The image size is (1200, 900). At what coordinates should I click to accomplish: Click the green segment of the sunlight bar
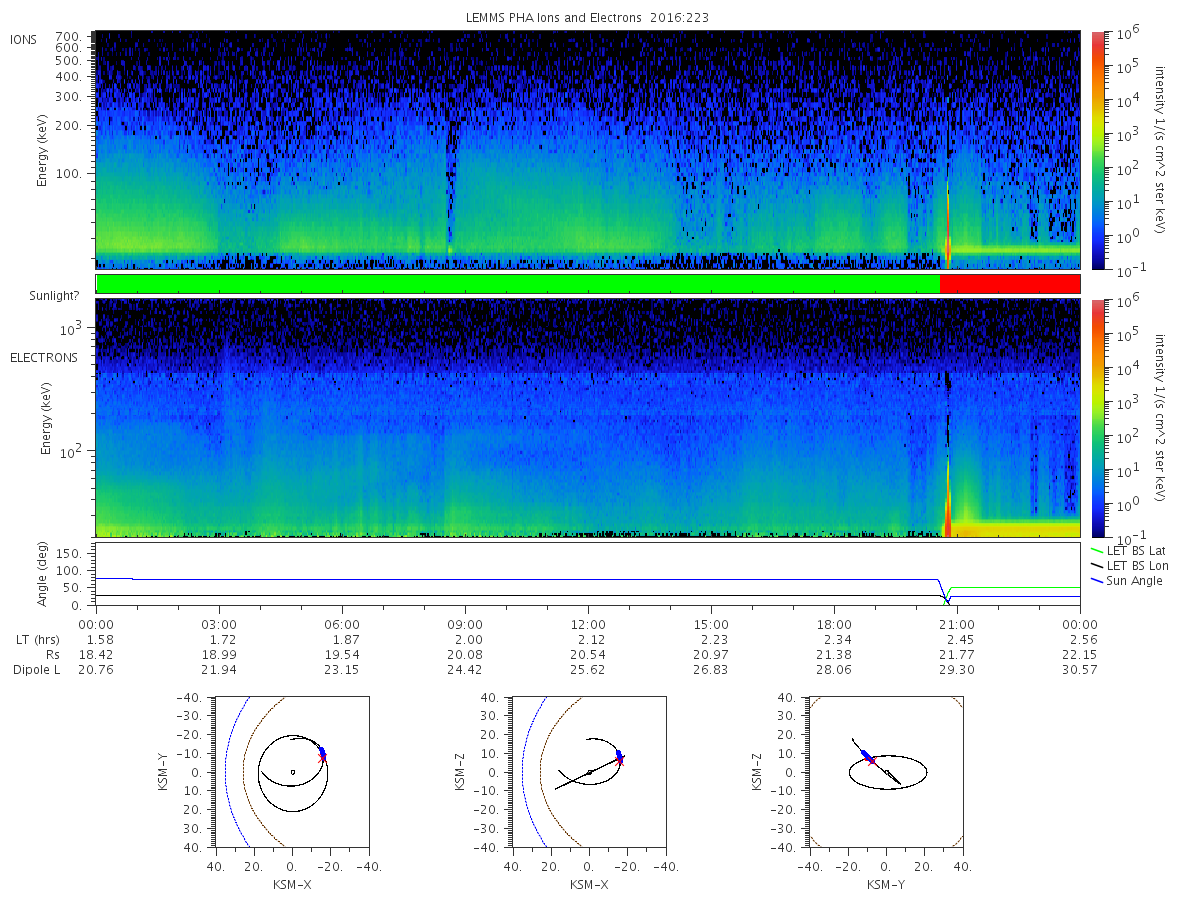[x=518, y=284]
